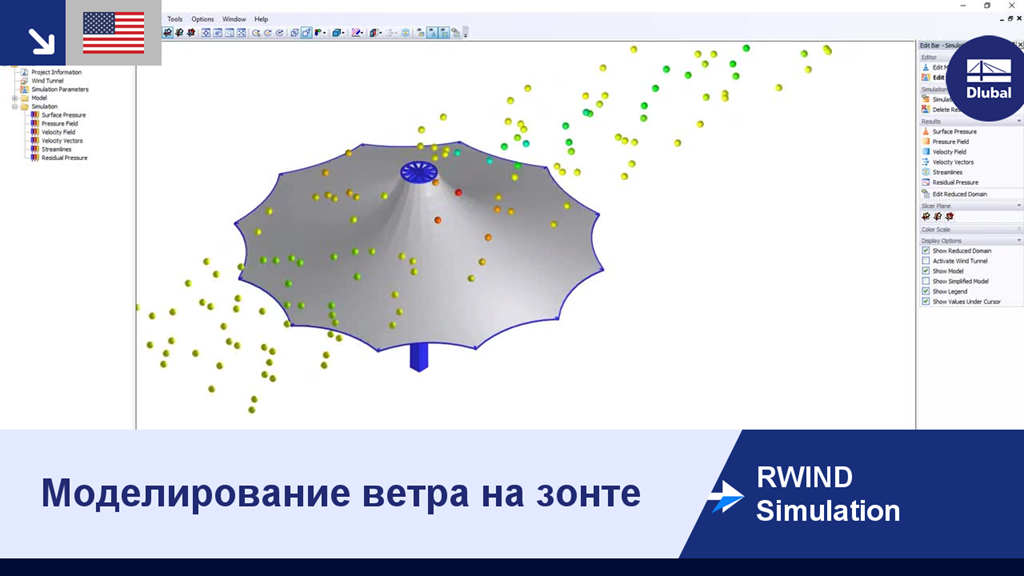Select Surface Pressure in navigator tree
This screenshot has width=1024, height=576.
pos(63,115)
